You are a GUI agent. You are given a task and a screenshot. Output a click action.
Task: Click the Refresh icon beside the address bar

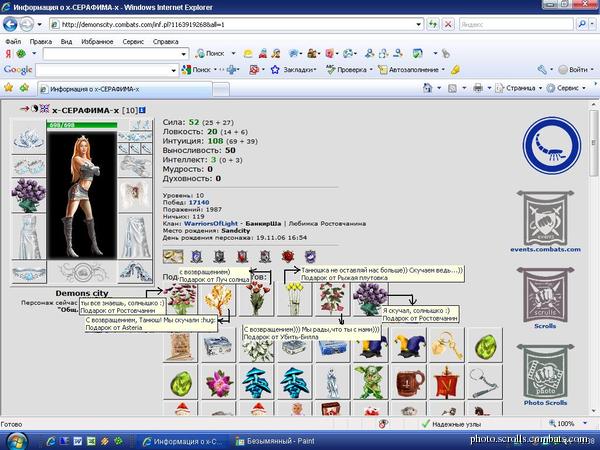[432, 24]
